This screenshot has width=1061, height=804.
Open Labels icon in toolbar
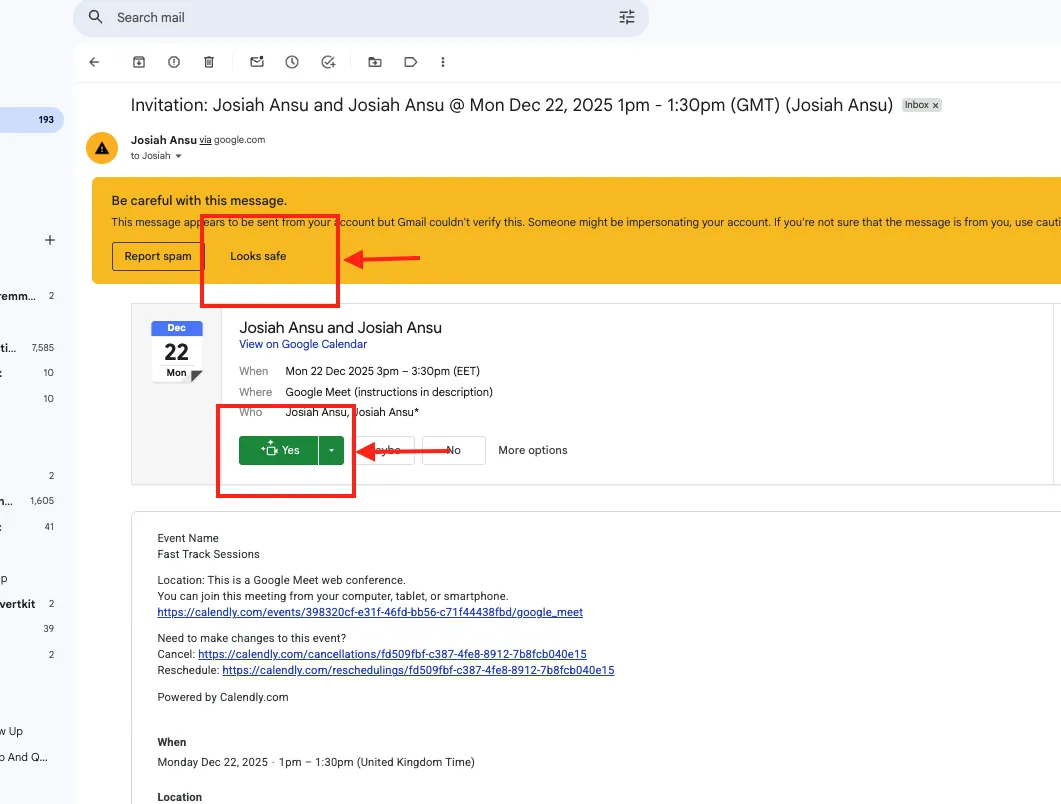(x=410, y=62)
